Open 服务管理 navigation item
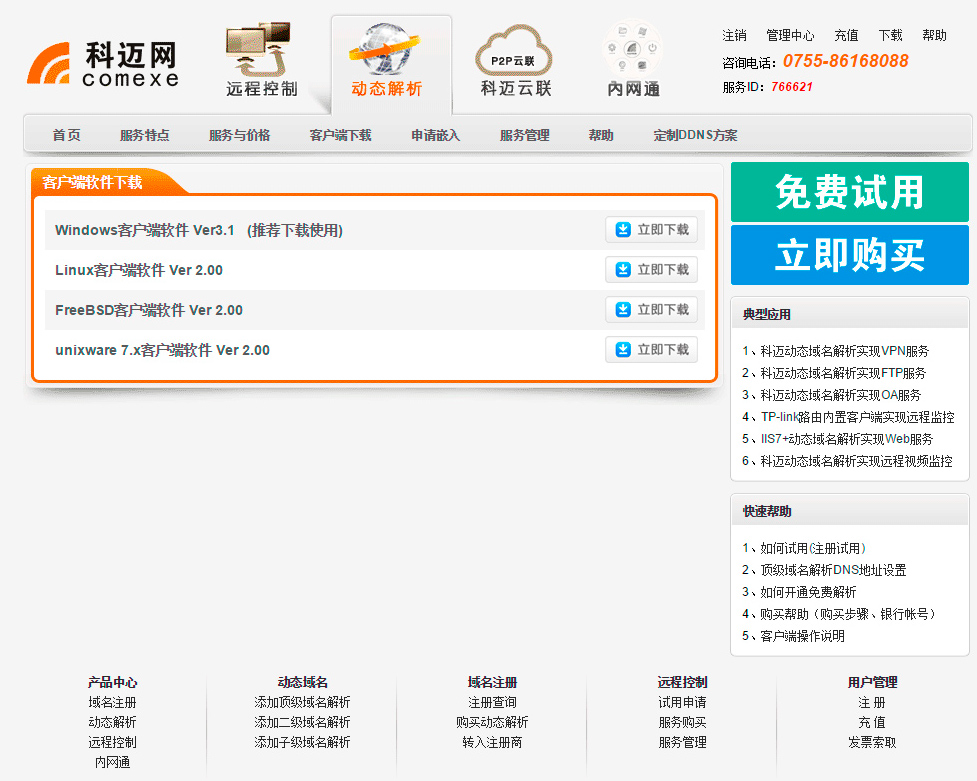 (x=525, y=135)
